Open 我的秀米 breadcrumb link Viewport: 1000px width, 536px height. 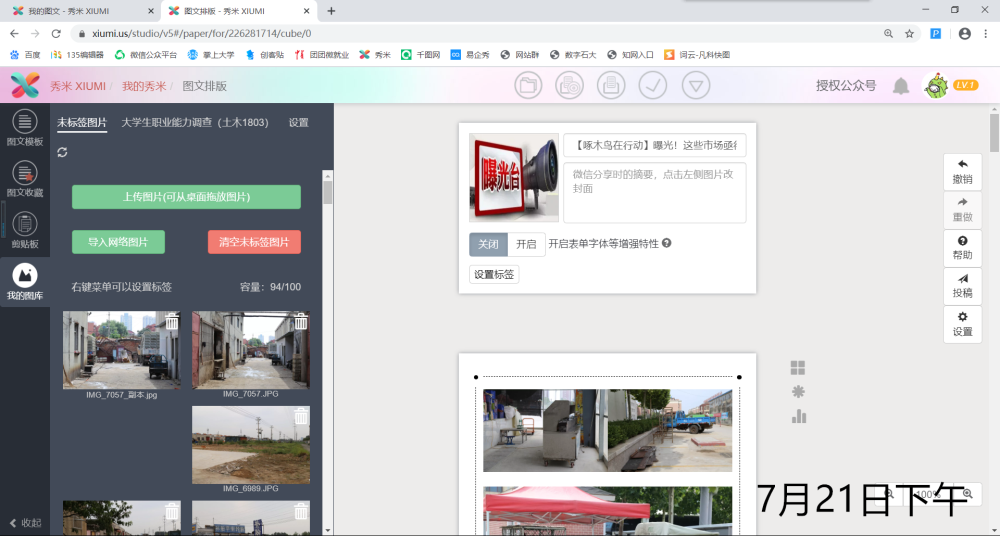tap(144, 86)
